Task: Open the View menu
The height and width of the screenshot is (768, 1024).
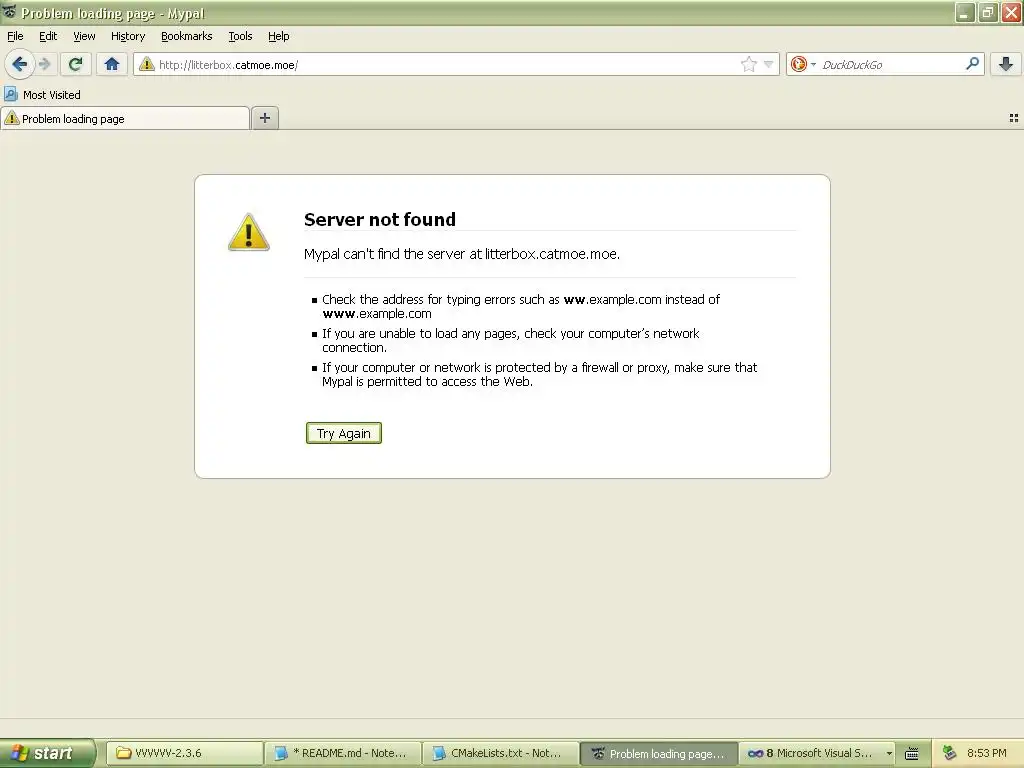Action: [84, 36]
